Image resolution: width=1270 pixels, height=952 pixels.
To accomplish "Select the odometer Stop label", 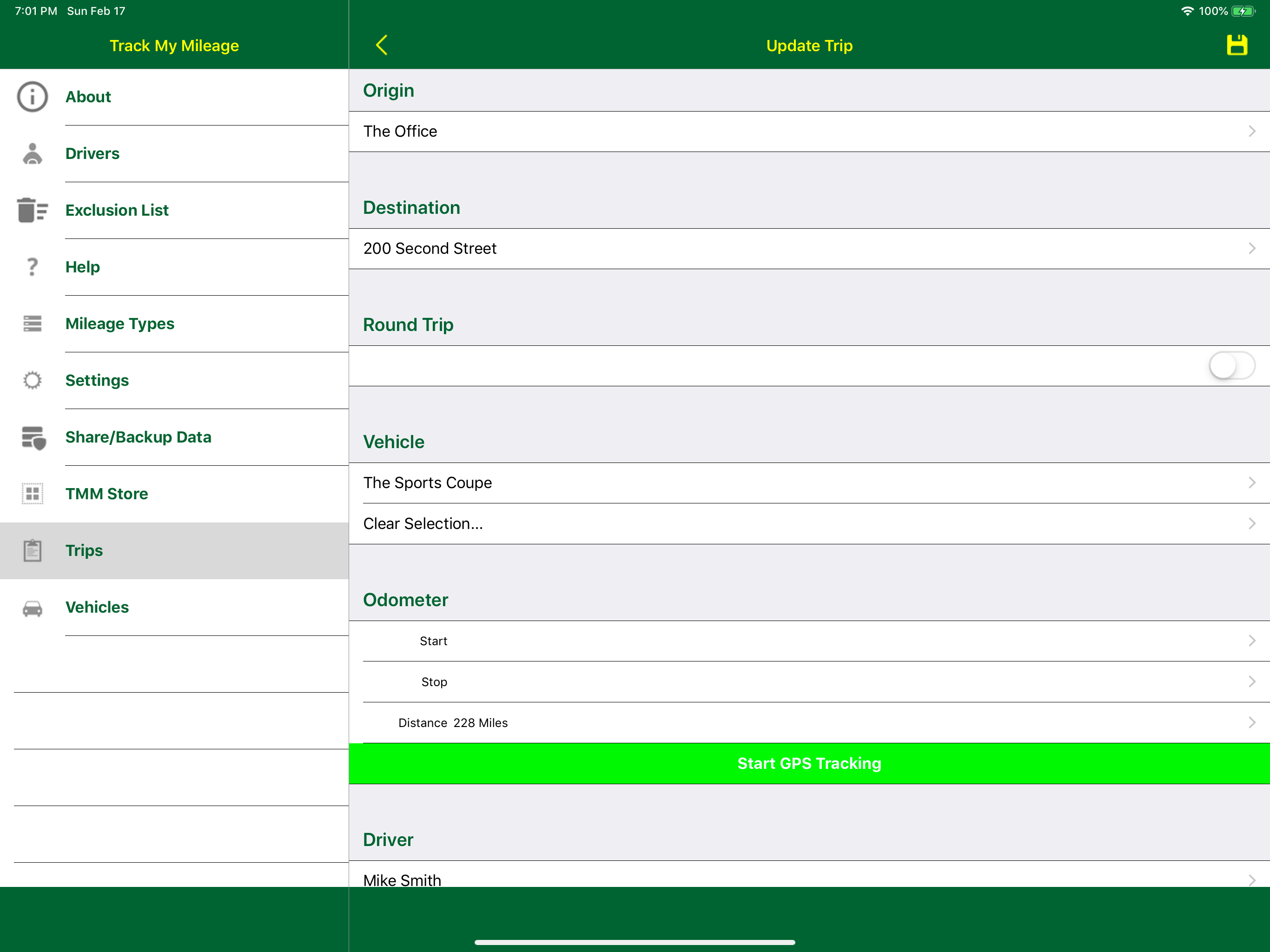I will tap(434, 681).
